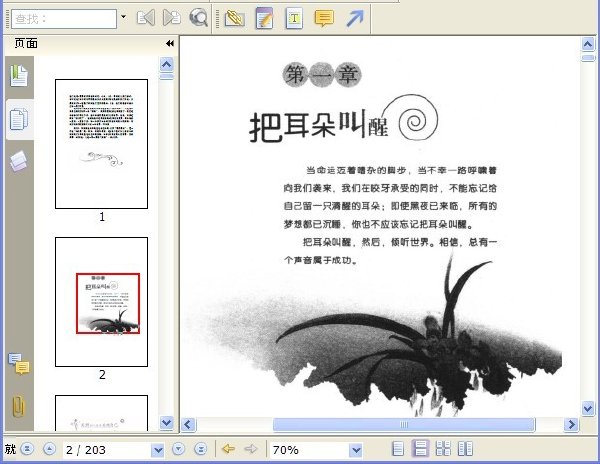
Task: Open the find box dropdown arrow
Action: [x=123, y=16]
